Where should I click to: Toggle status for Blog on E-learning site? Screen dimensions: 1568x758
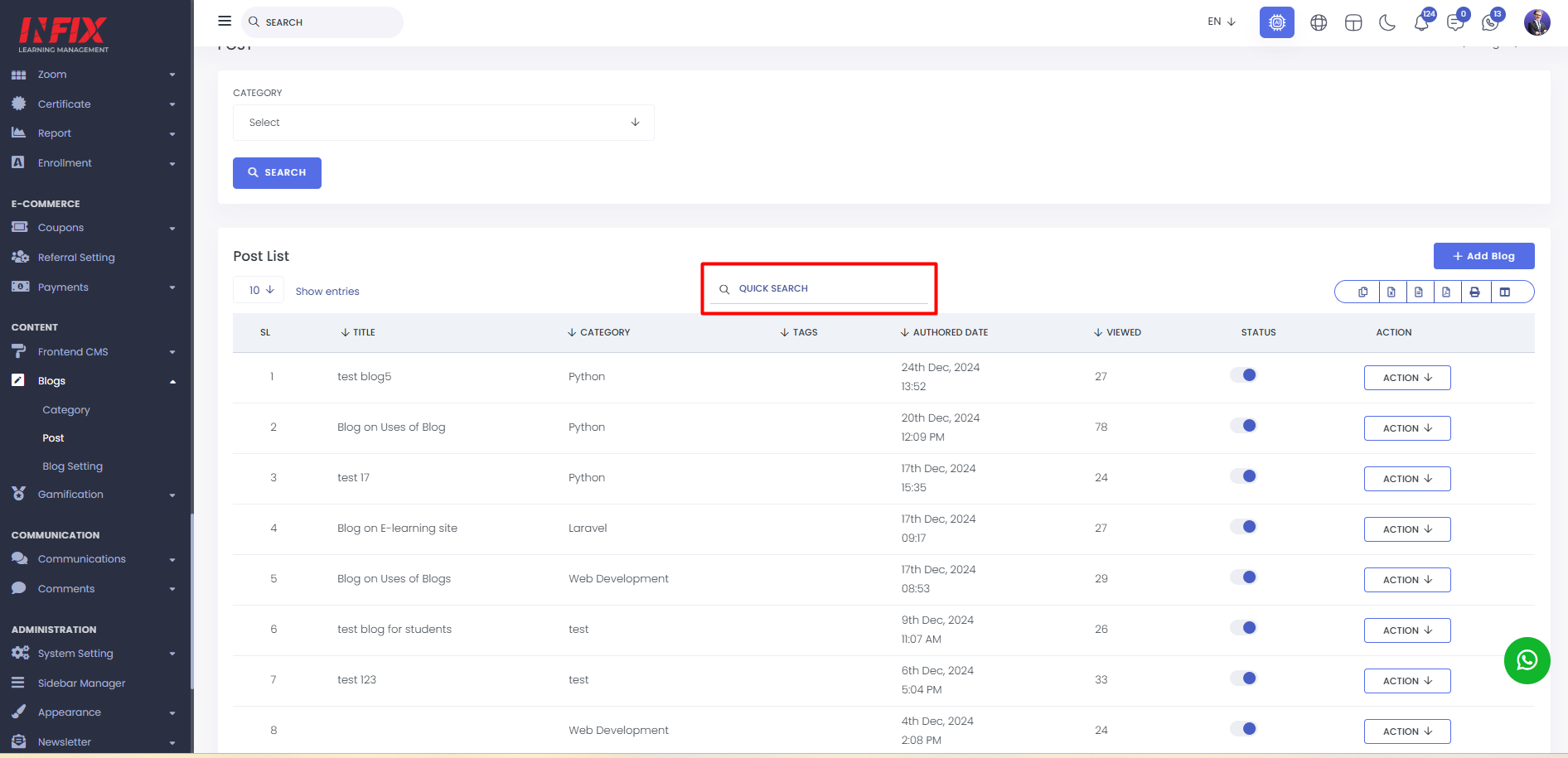1243,527
